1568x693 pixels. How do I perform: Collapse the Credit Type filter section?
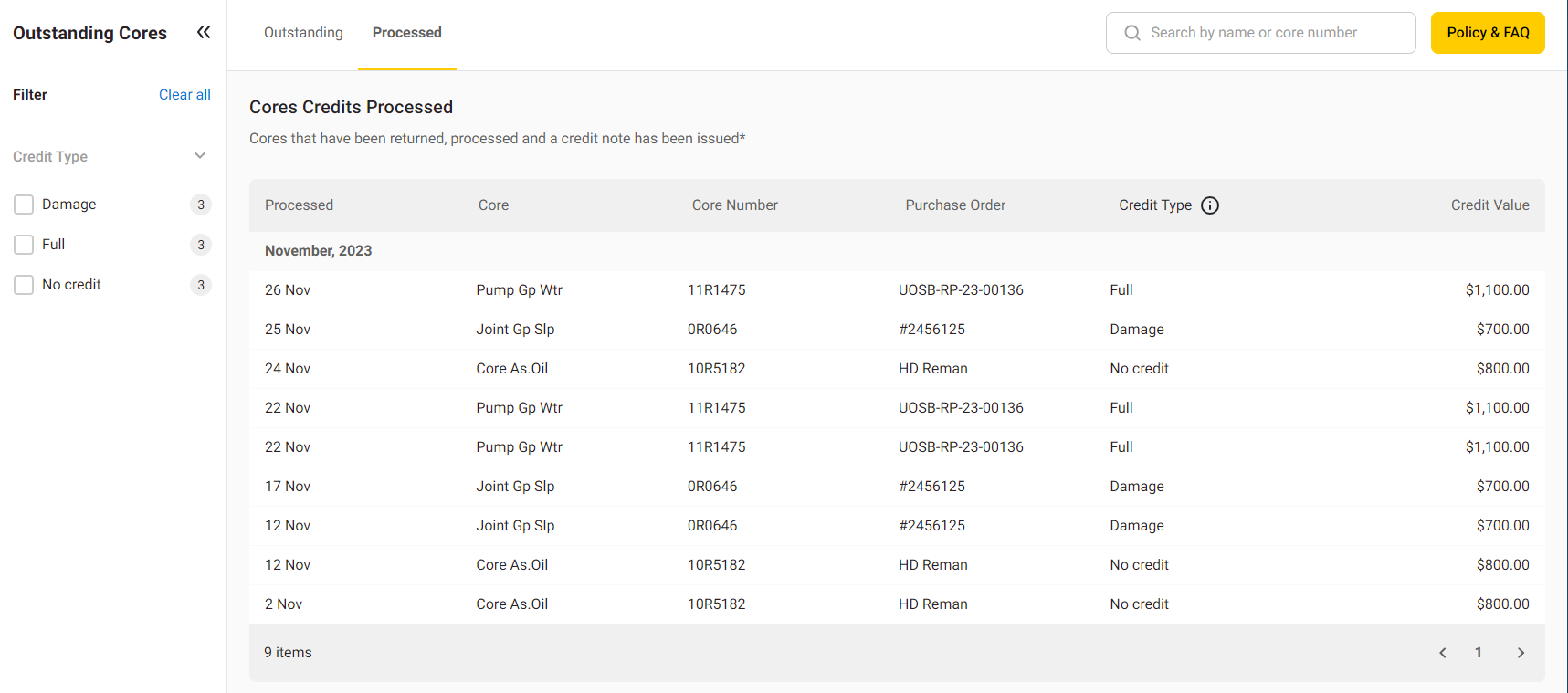coord(200,156)
